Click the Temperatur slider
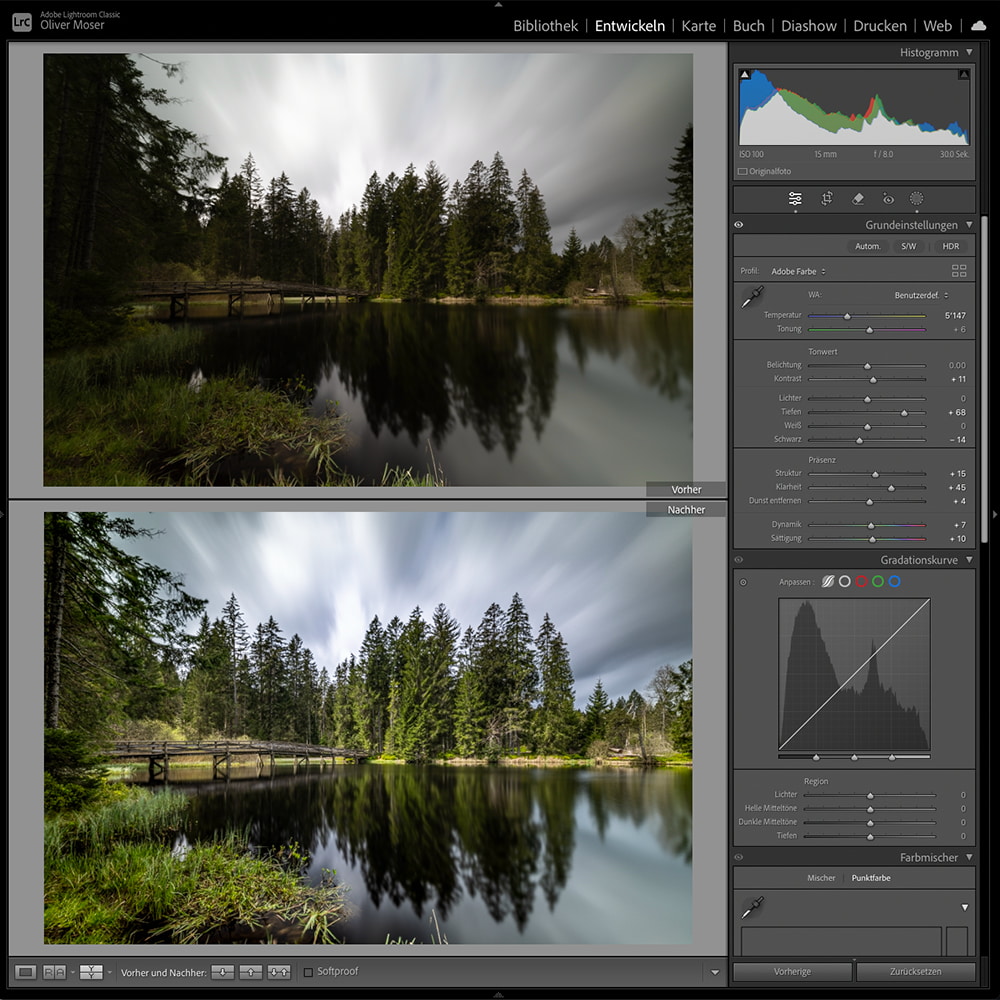This screenshot has width=1000, height=1000. (866, 316)
